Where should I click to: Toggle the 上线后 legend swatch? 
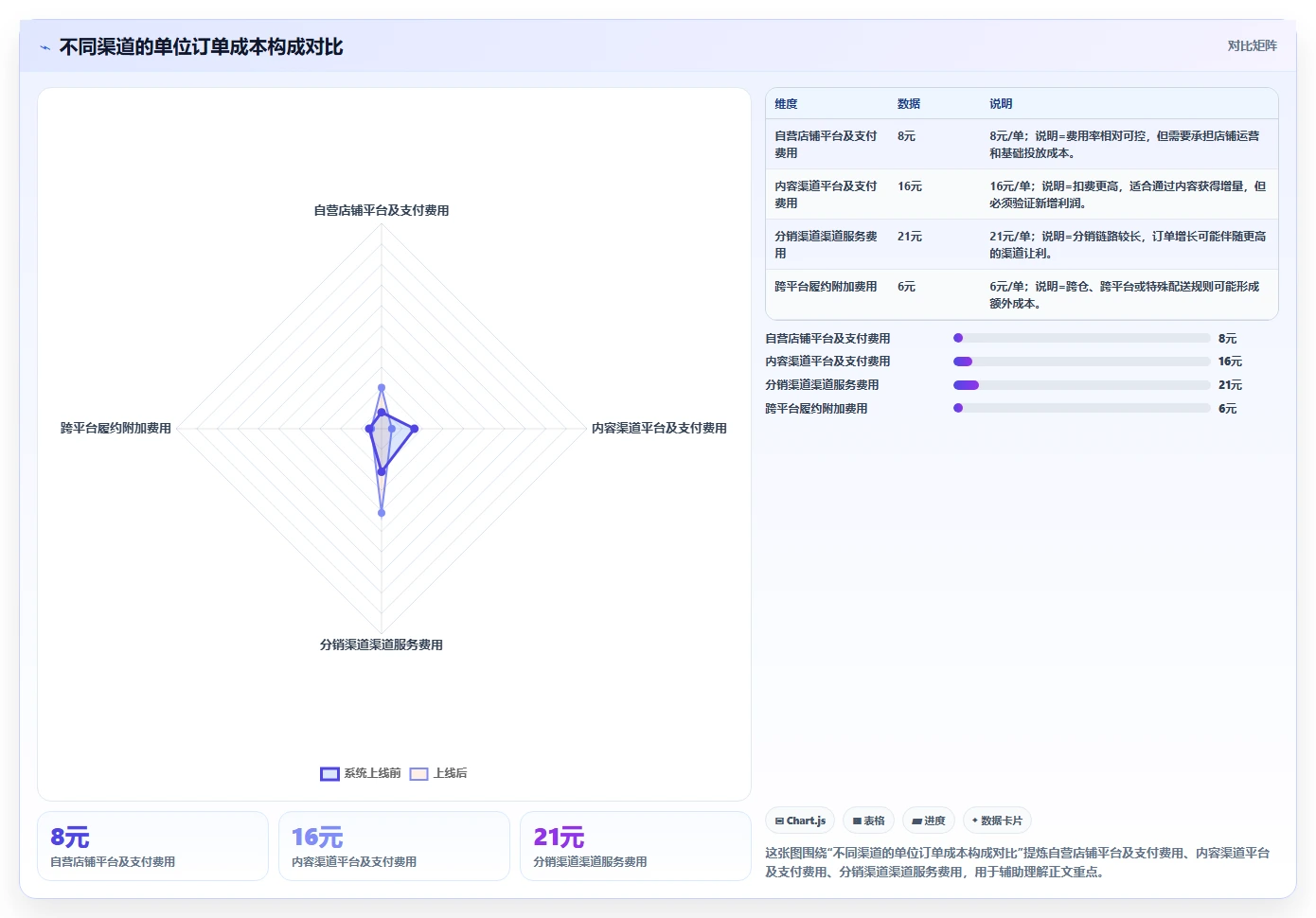[x=418, y=773]
